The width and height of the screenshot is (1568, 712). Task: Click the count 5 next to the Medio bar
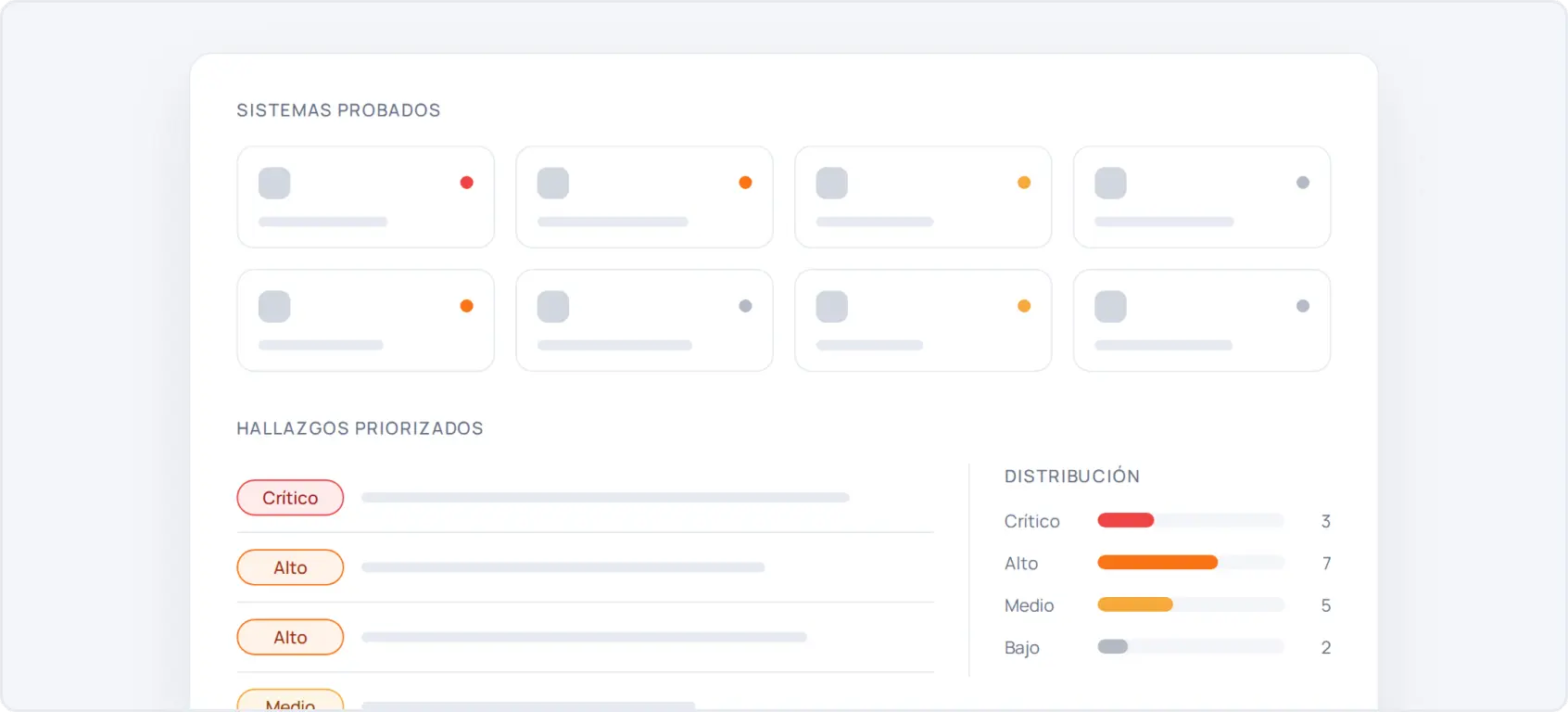click(x=1326, y=605)
